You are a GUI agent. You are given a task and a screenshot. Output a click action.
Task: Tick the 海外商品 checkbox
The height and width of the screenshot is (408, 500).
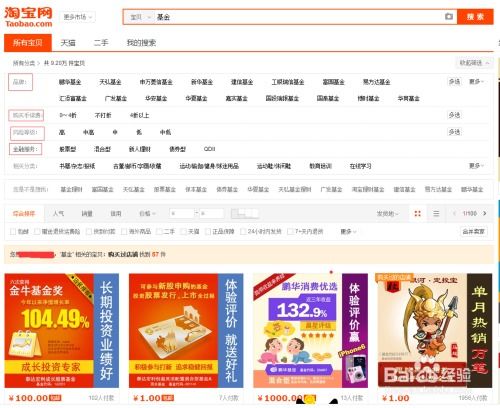point(124,231)
